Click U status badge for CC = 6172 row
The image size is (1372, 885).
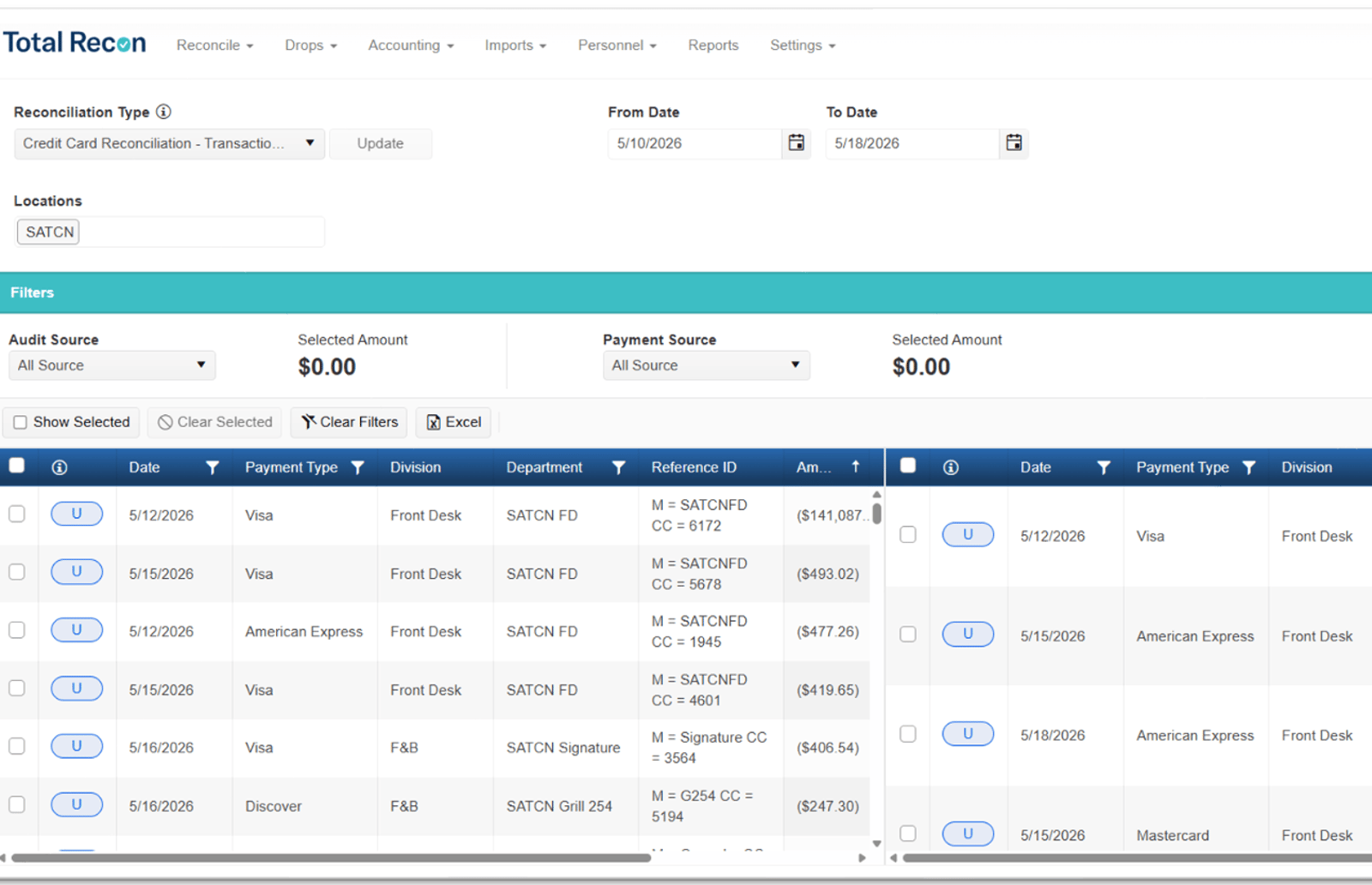coord(76,514)
